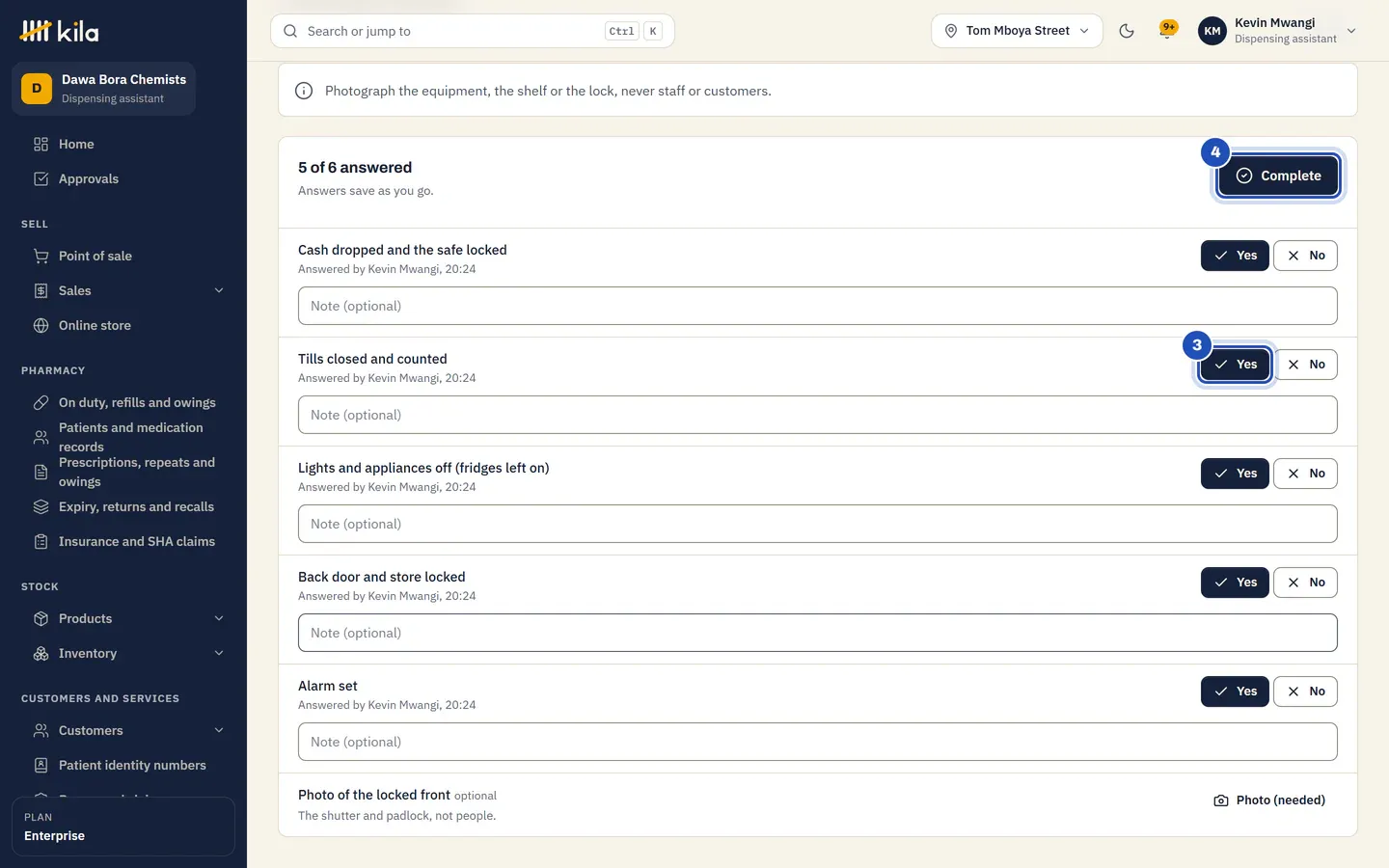The width and height of the screenshot is (1389, 868).
Task: Click the search magnifier icon
Action: click(x=290, y=31)
